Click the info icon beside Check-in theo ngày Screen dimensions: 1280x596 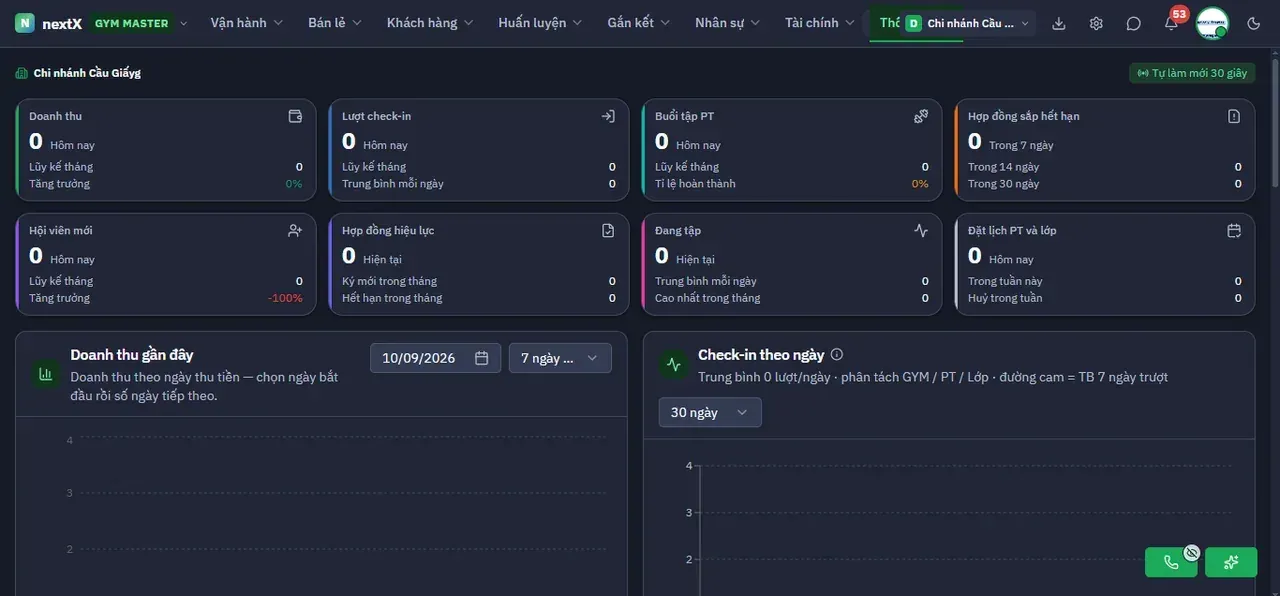pos(837,354)
